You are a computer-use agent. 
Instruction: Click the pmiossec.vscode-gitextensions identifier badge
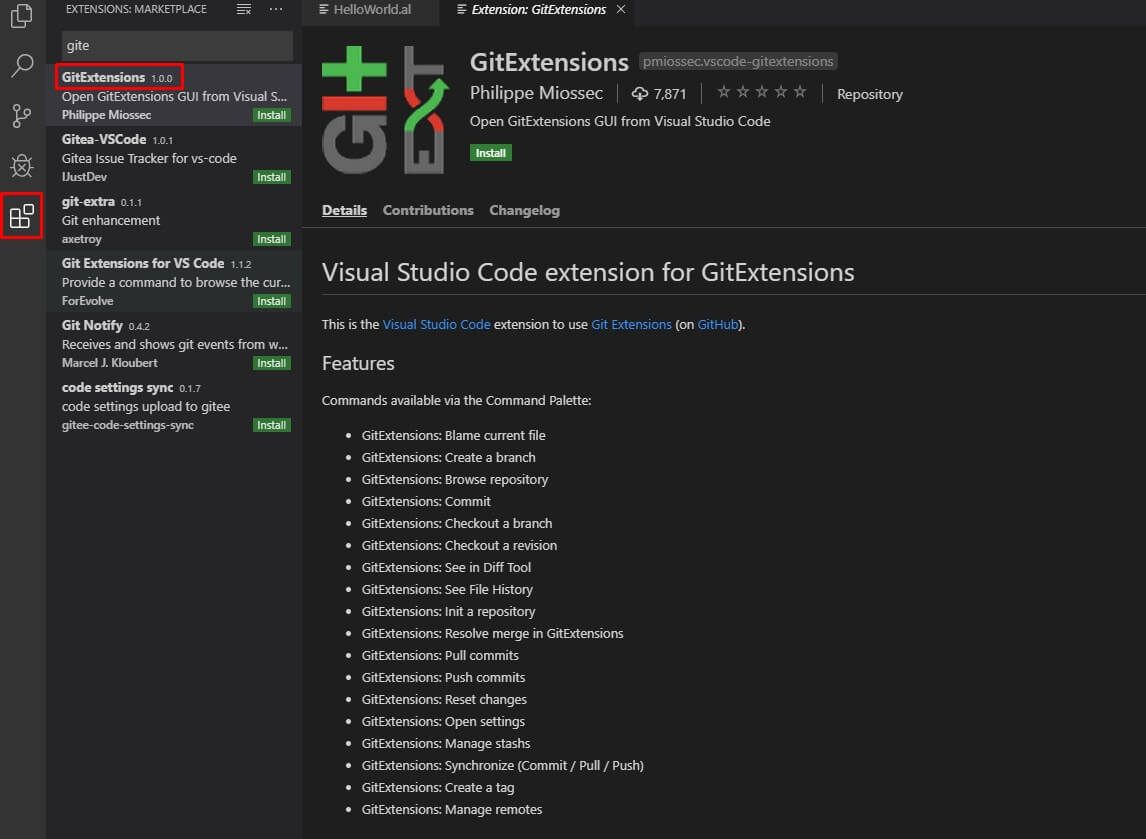738,61
